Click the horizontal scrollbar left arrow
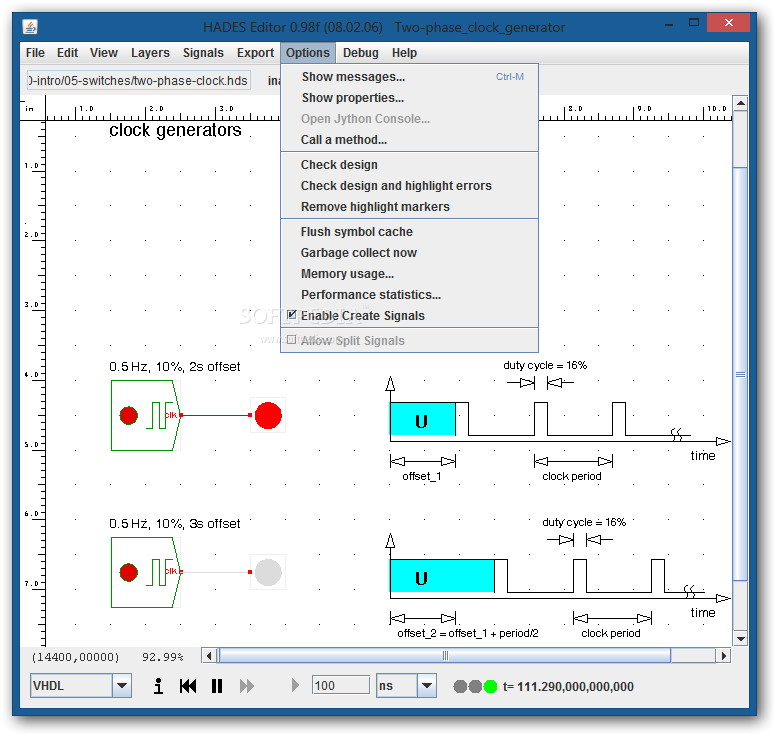The height and width of the screenshot is (736, 777). click(x=209, y=656)
